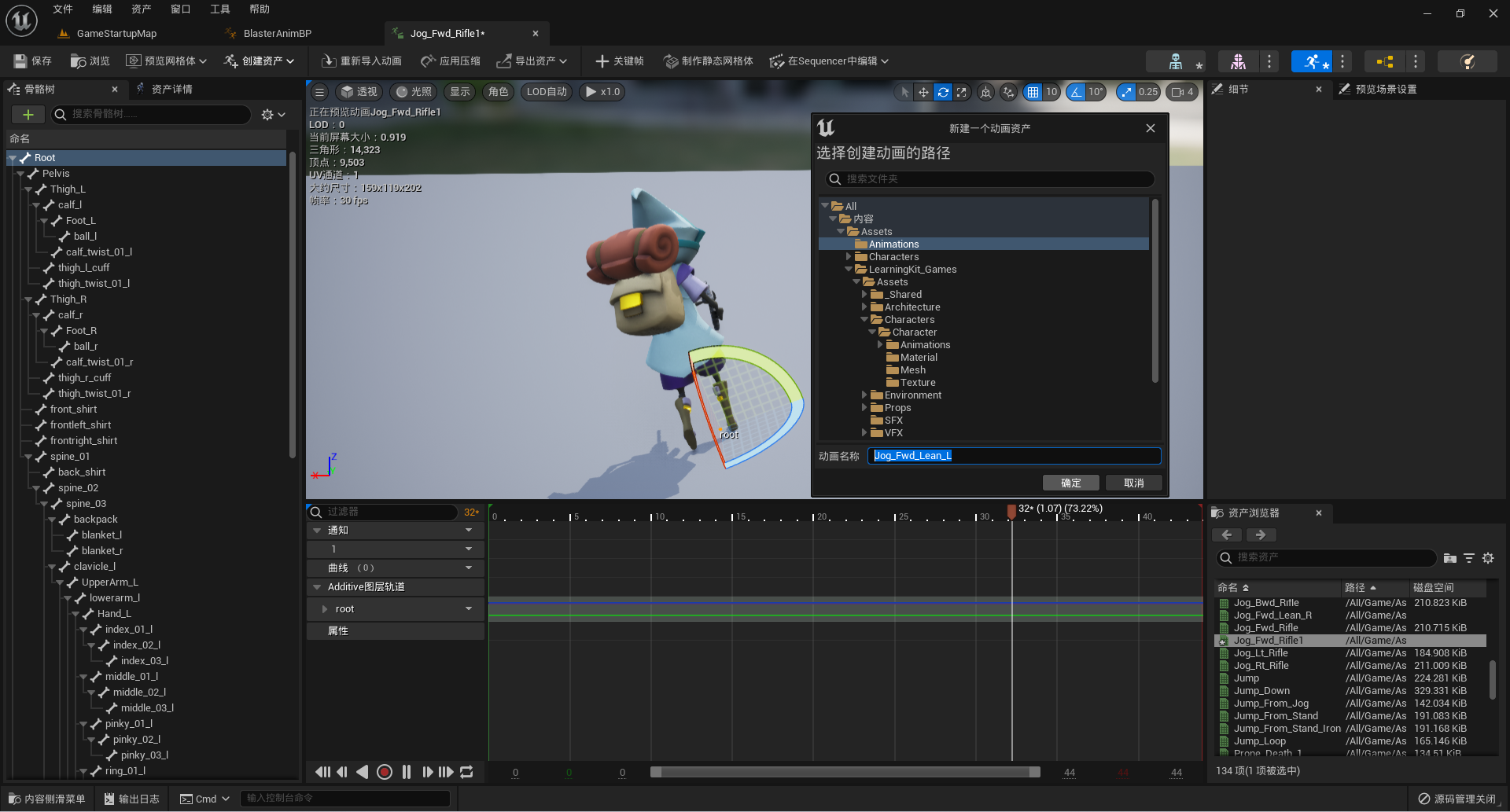Open rotation snap value 10°
This screenshot has height=812, width=1510.
pyautogui.click(x=1096, y=92)
